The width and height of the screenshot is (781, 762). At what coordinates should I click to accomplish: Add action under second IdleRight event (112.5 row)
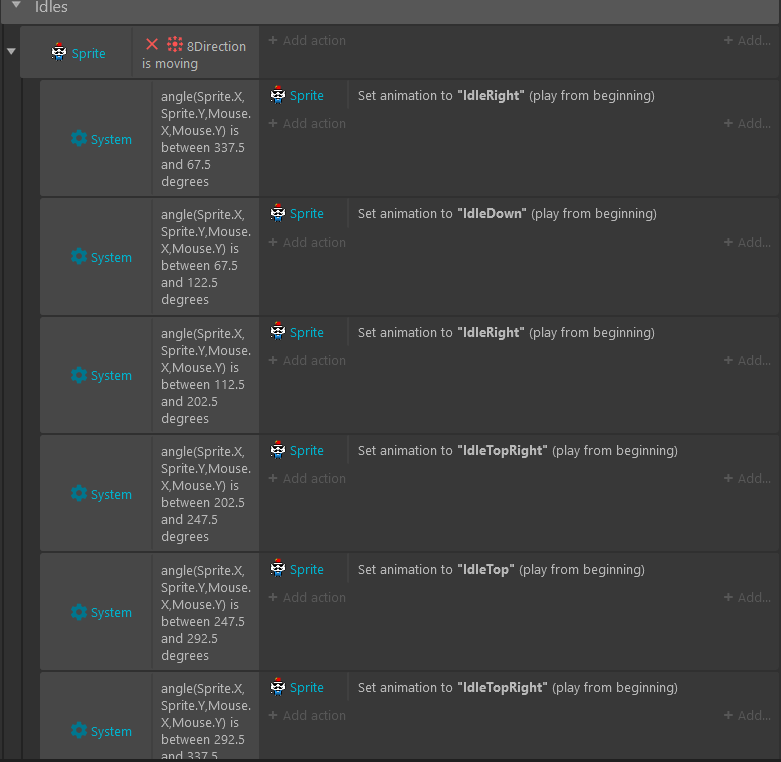pyautogui.click(x=307, y=360)
